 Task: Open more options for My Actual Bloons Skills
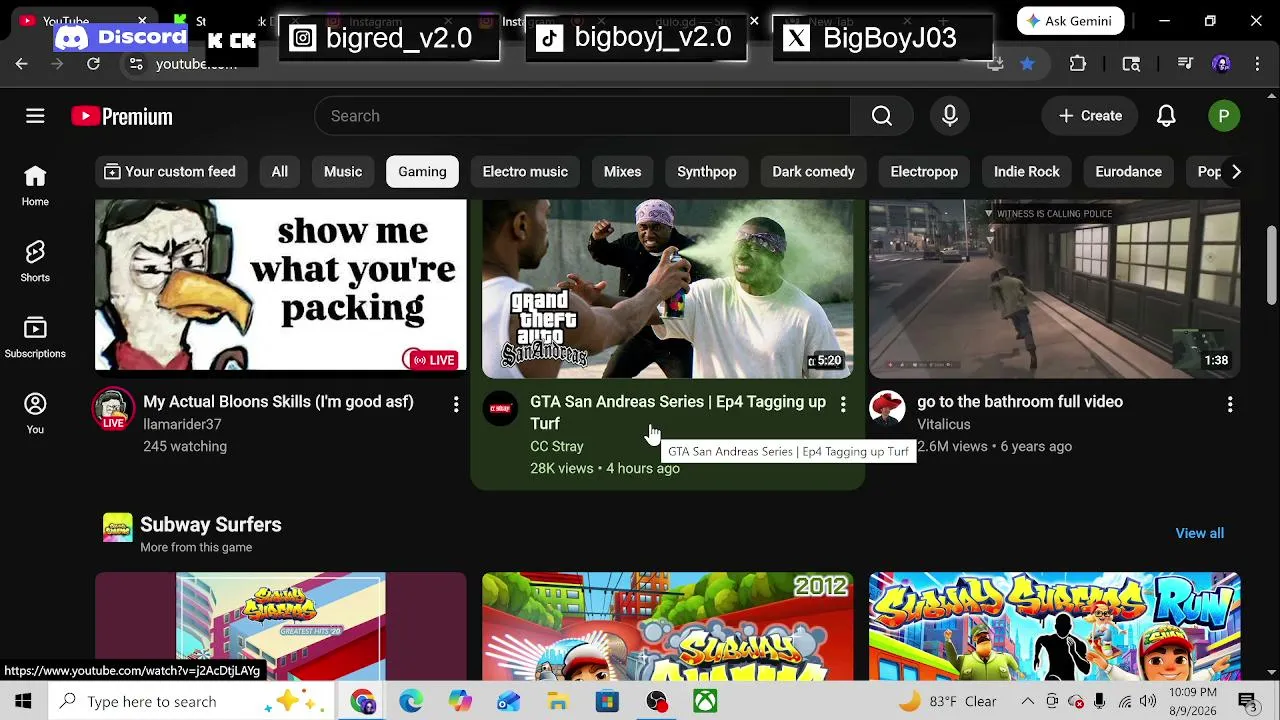456,404
